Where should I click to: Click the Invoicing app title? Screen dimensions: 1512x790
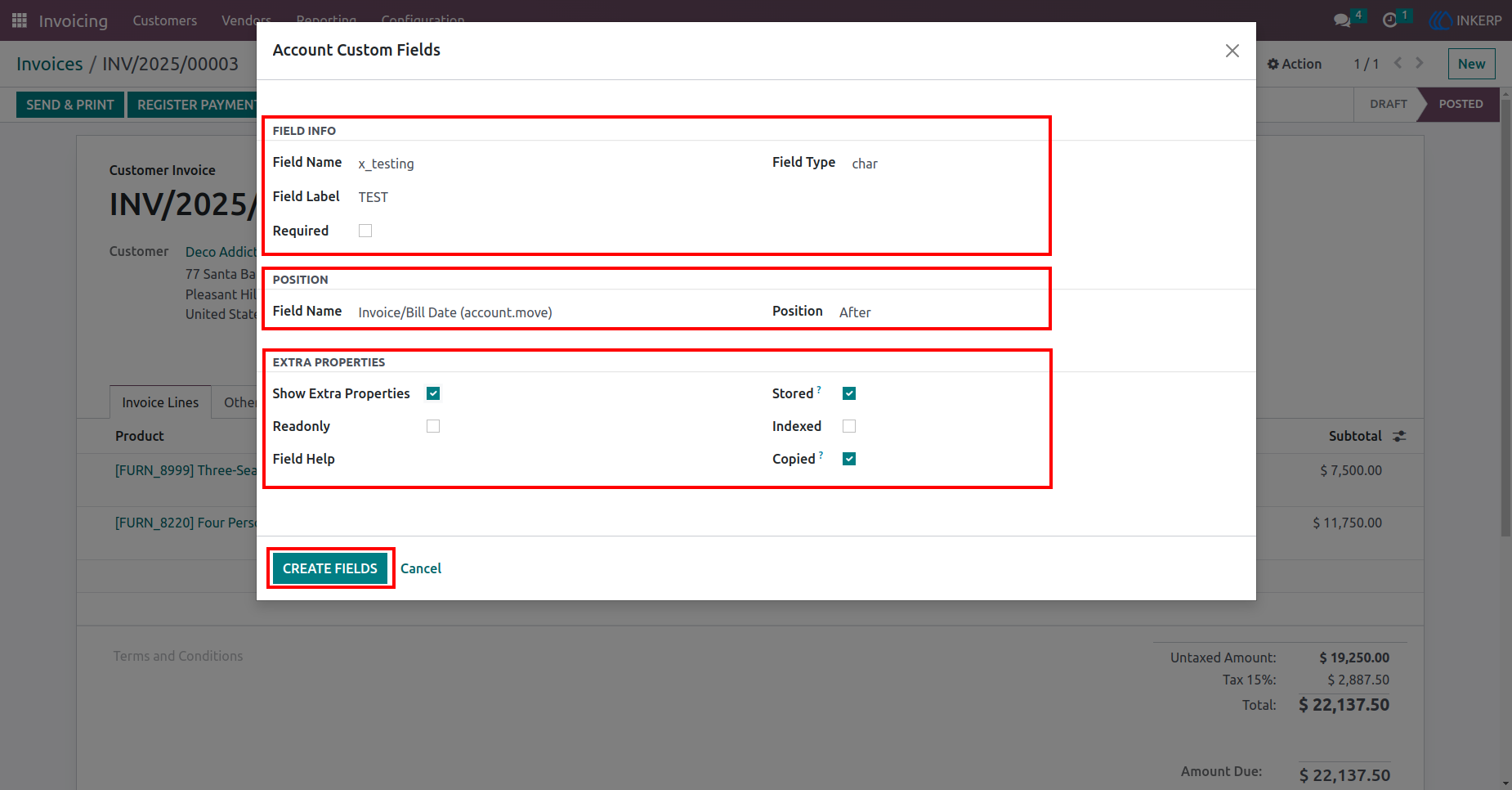(74, 20)
